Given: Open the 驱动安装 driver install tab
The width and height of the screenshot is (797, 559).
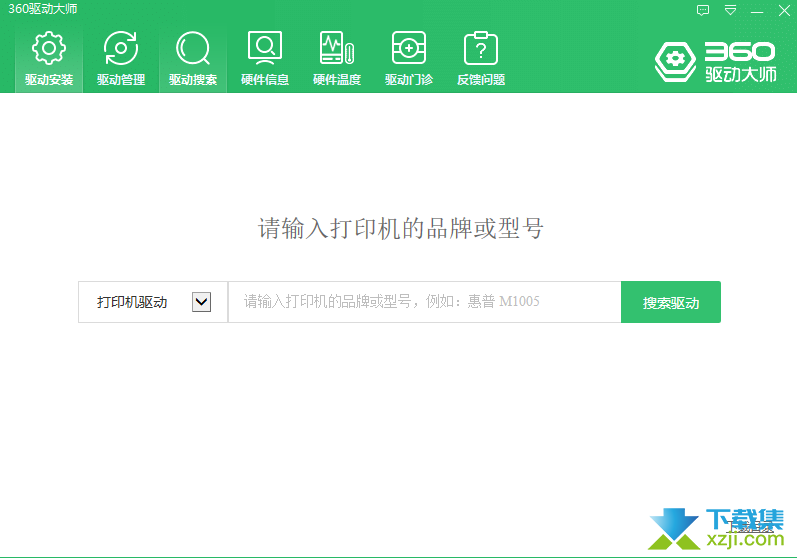Looking at the screenshot, I should coord(49,58).
